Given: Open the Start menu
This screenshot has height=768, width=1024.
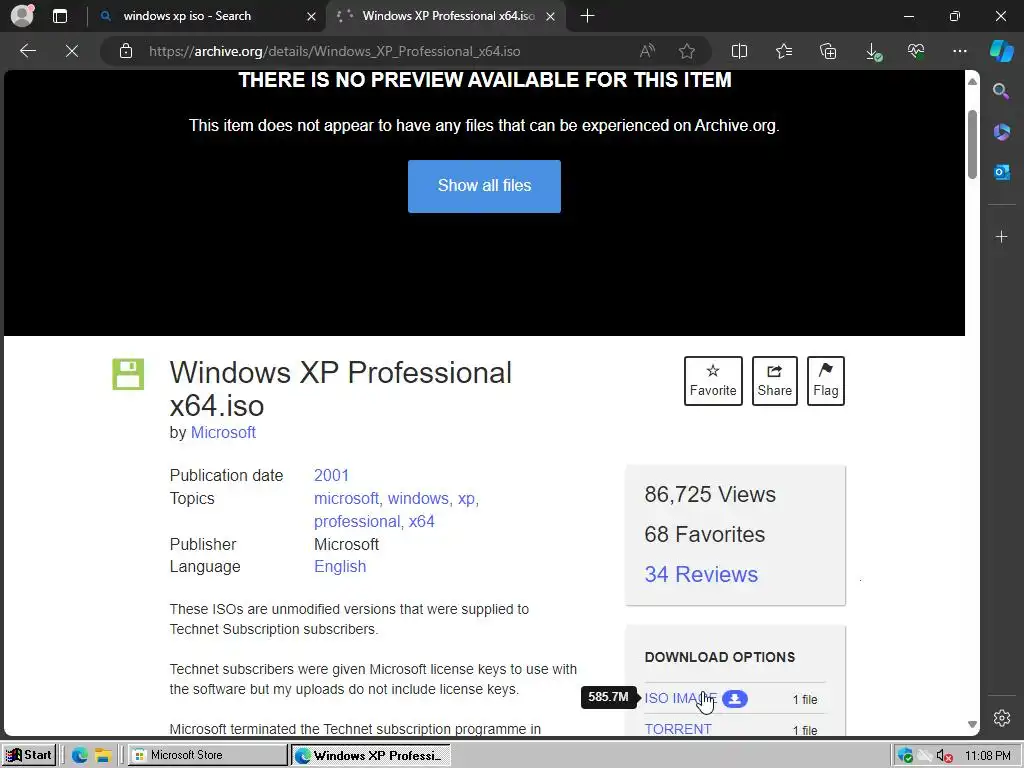Looking at the screenshot, I should click(29, 755).
